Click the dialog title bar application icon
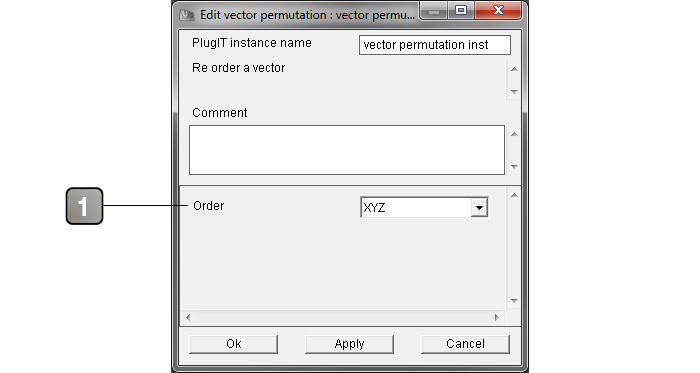The height and width of the screenshot is (373, 700). click(187, 15)
